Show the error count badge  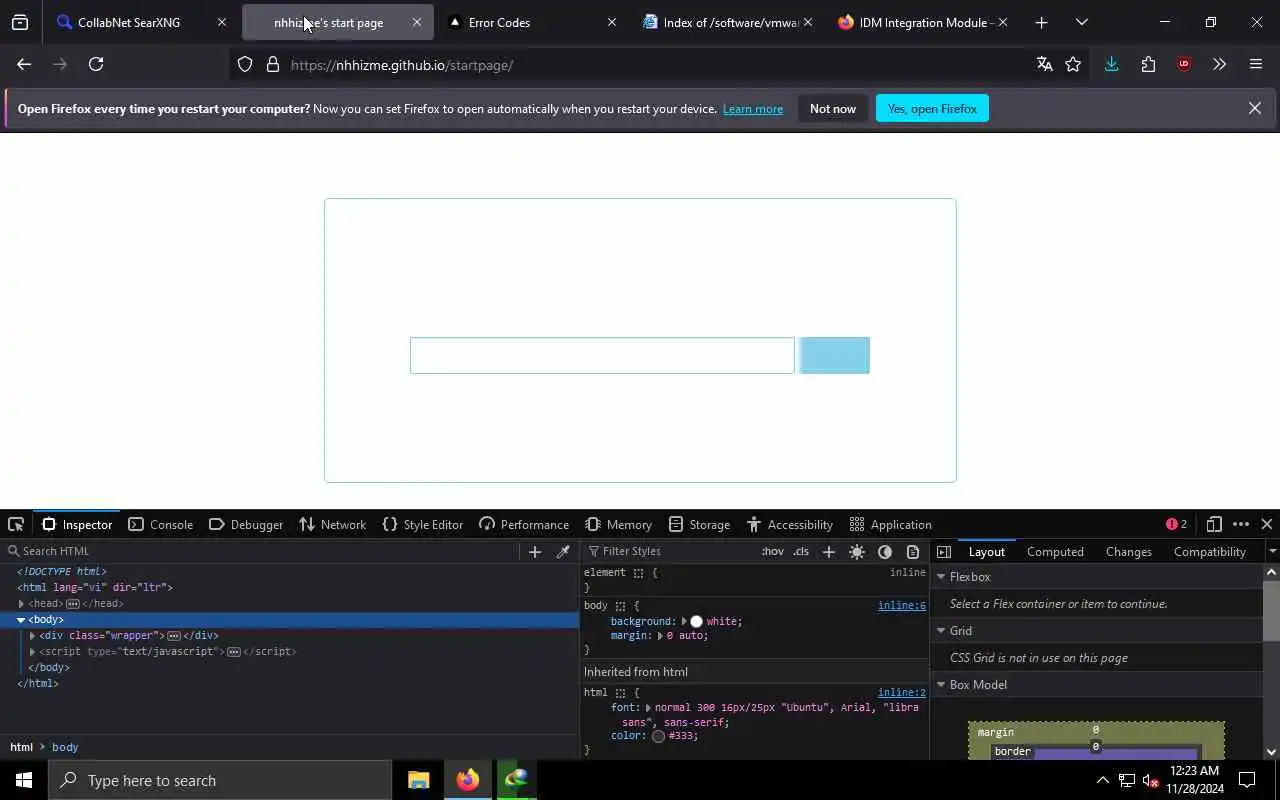click(1177, 524)
